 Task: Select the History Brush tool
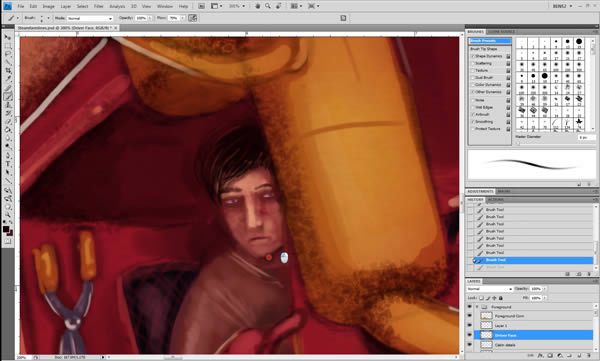pyautogui.click(x=7, y=113)
